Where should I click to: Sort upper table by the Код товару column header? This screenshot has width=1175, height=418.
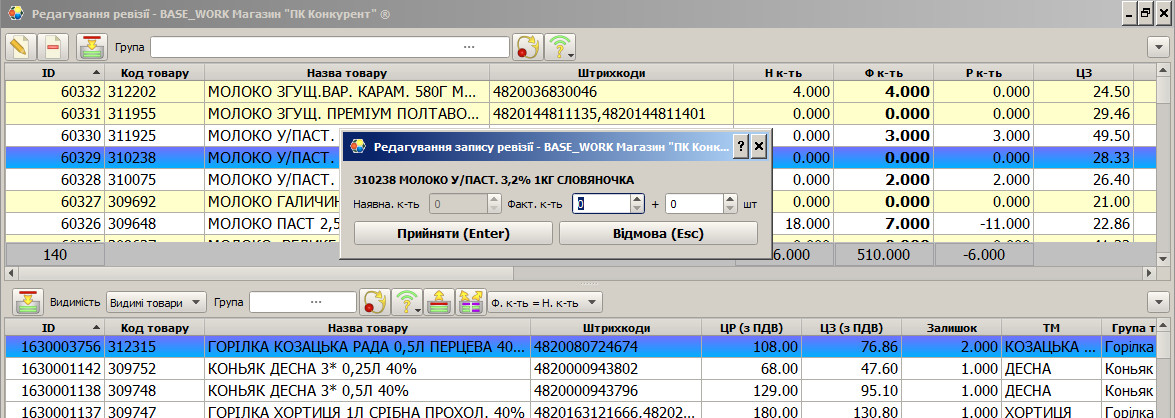pos(155,73)
